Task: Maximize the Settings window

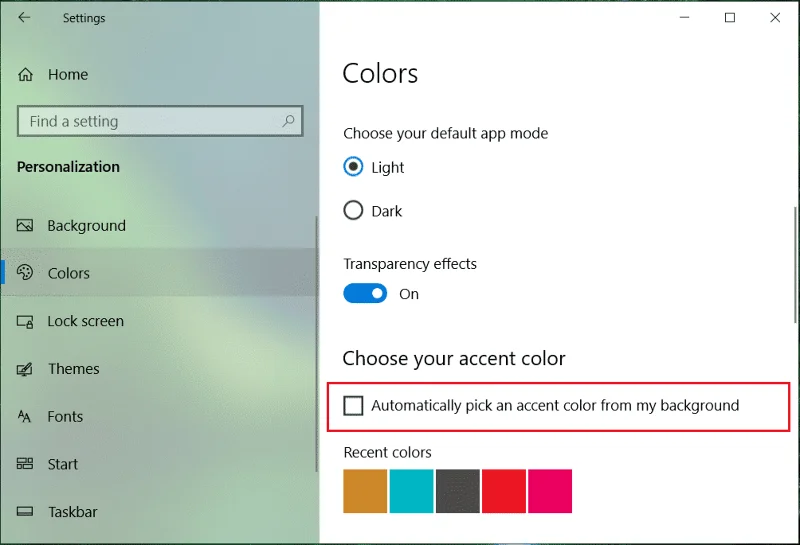Action: point(730,17)
